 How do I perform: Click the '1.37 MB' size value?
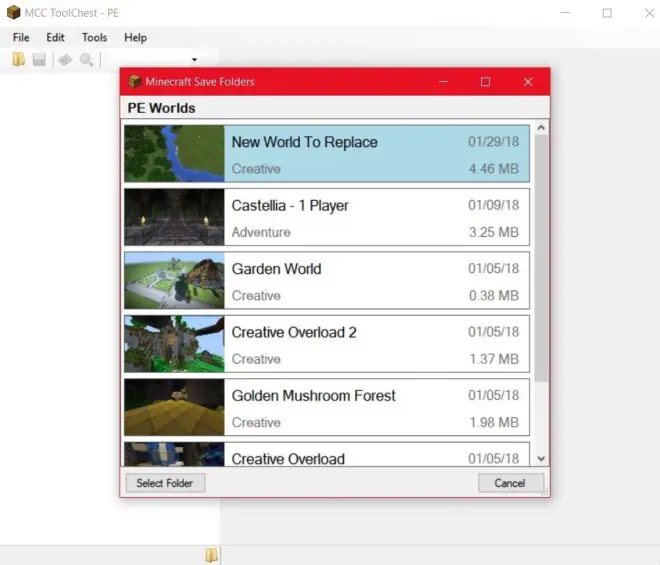click(x=494, y=359)
